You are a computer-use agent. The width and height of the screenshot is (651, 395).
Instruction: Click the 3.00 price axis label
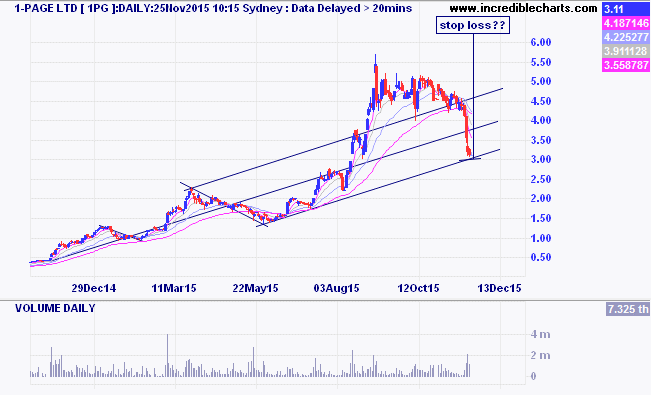click(x=541, y=159)
